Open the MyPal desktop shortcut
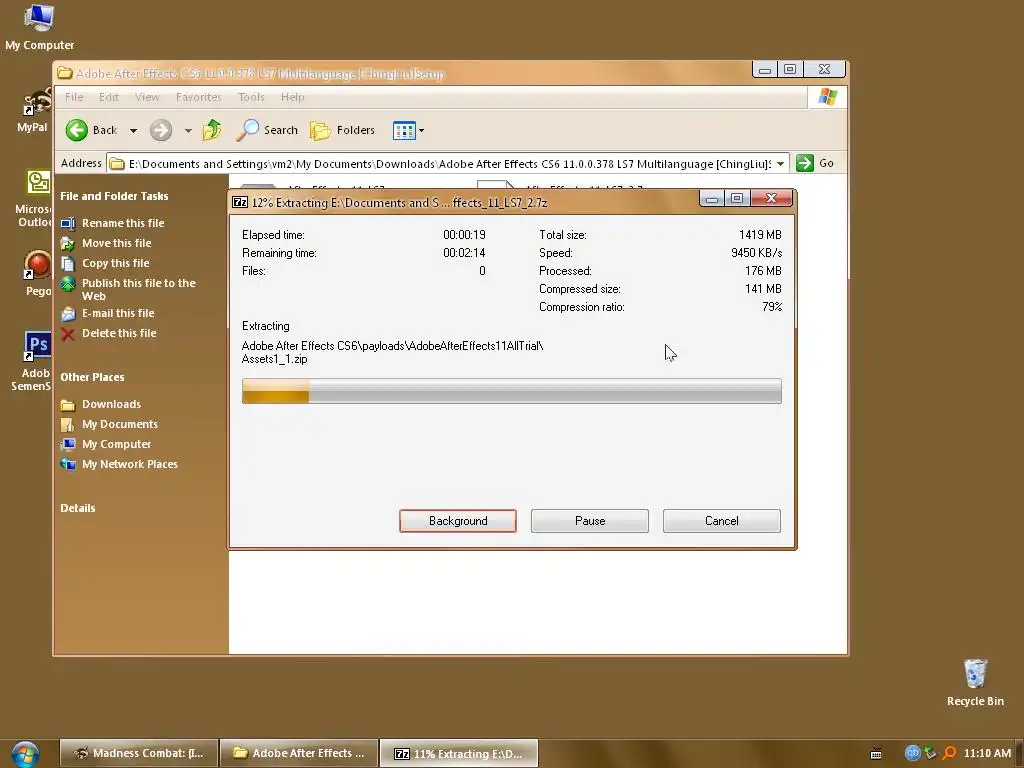 tap(34, 110)
